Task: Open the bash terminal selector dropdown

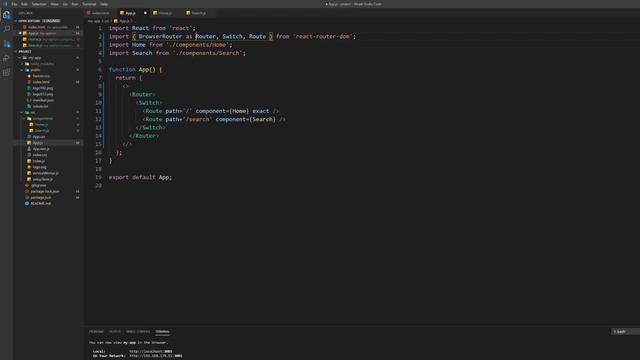Action: (625, 332)
